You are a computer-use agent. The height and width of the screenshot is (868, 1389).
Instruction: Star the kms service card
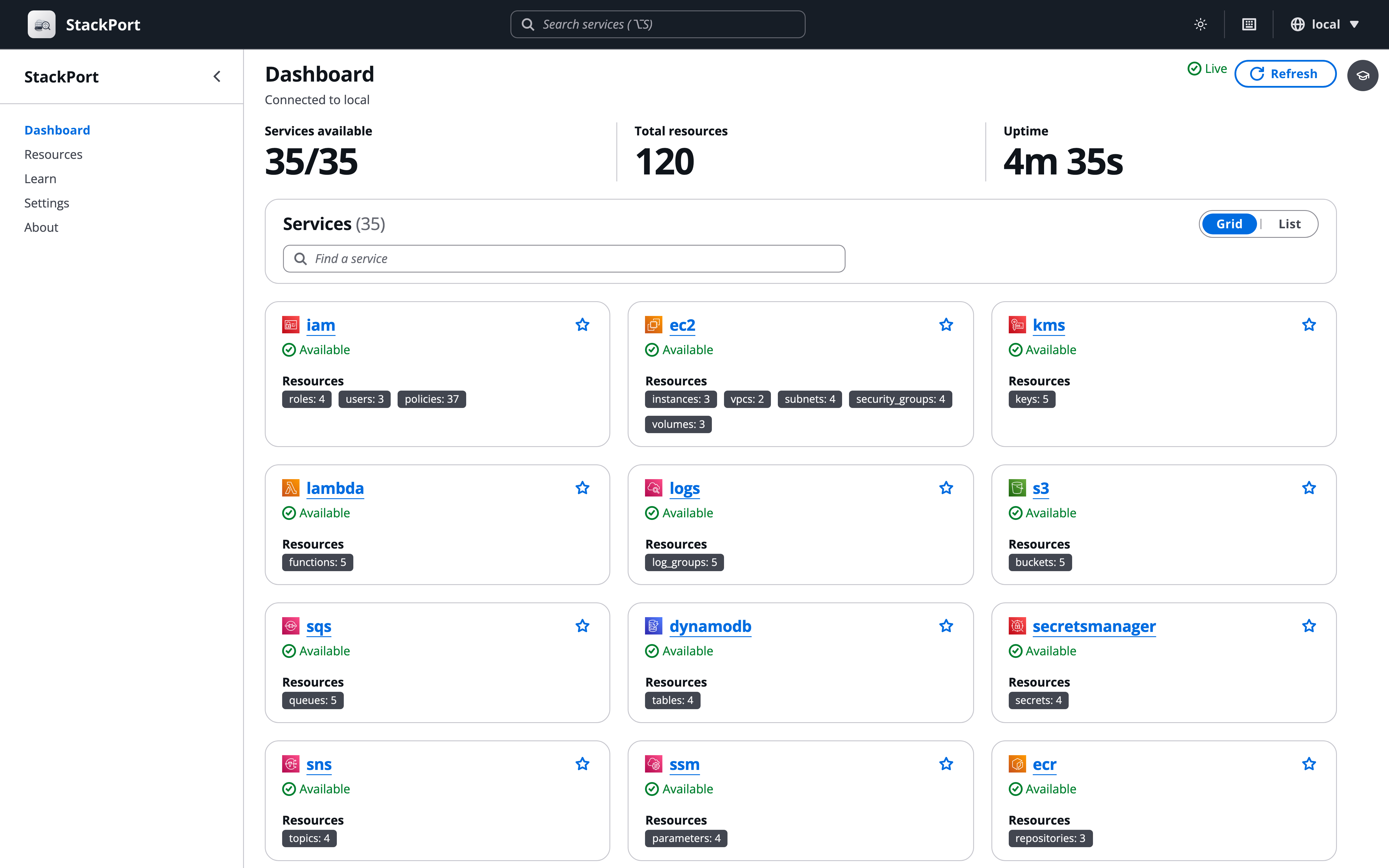click(x=1309, y=325)
